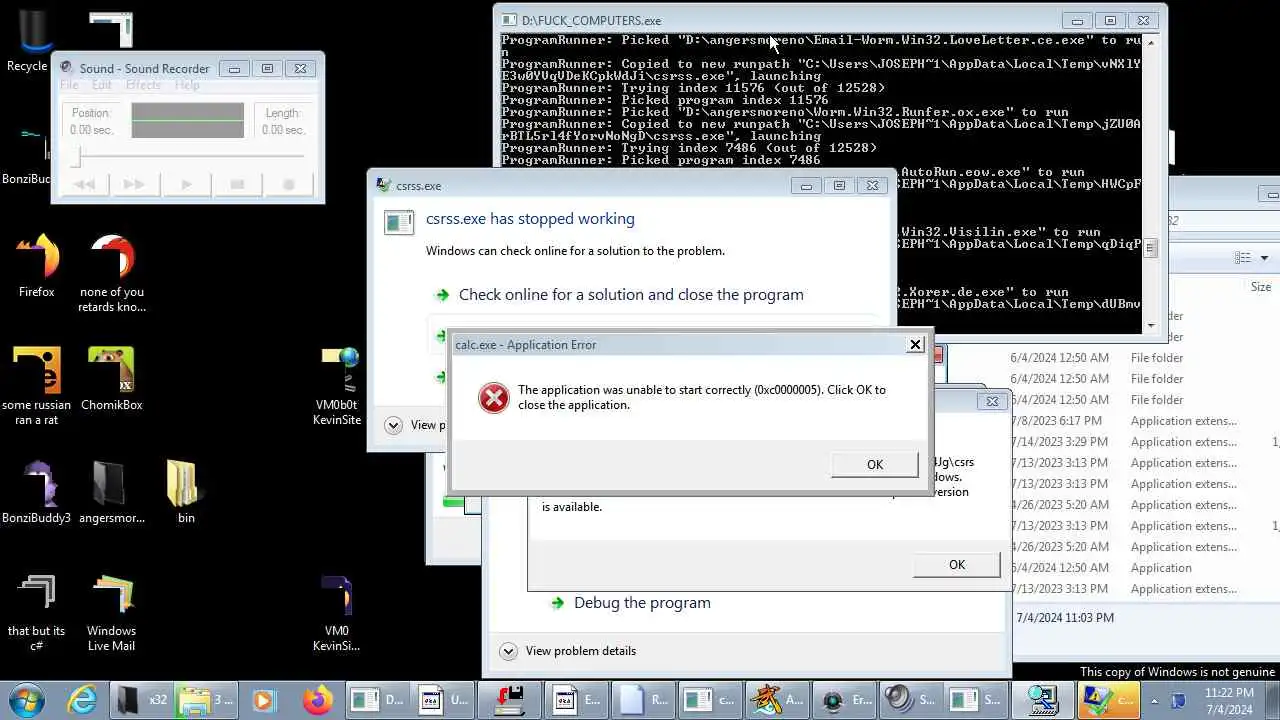Open the Firefox desktop shortcut
Viewport: 1280px width, 720px height.
point(36,266)
